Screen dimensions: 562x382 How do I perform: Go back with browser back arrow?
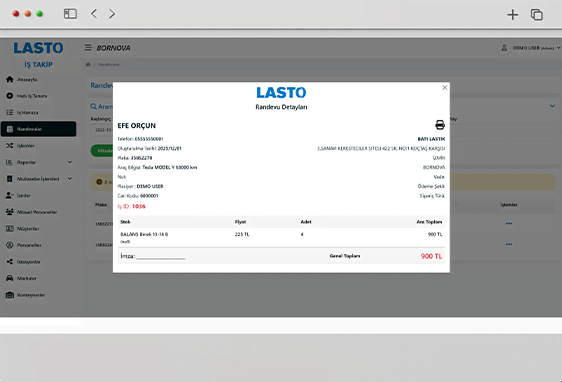pos(94,14)
